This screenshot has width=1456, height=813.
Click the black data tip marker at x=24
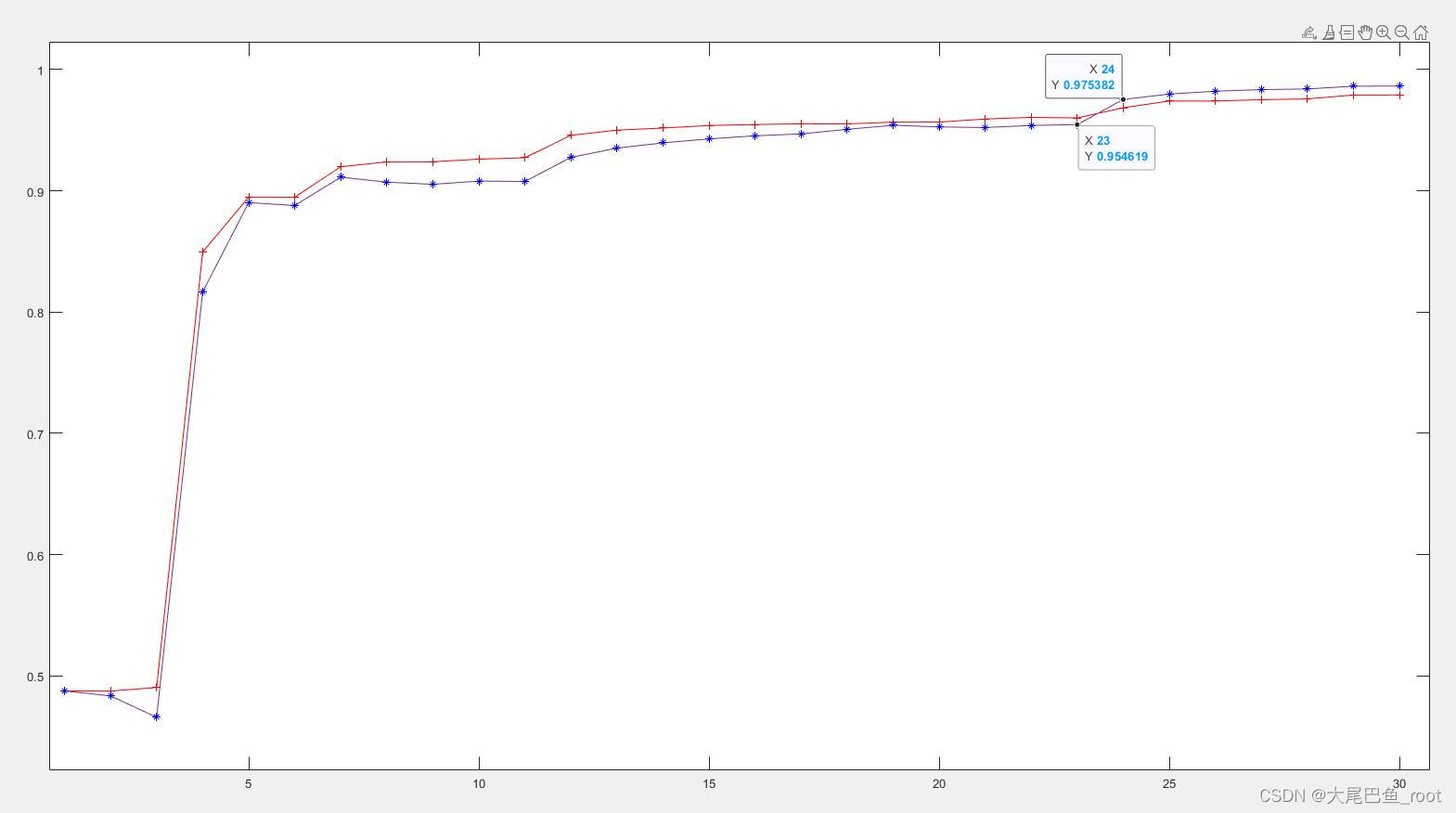pyautogui.click(x=1123, y=99)
